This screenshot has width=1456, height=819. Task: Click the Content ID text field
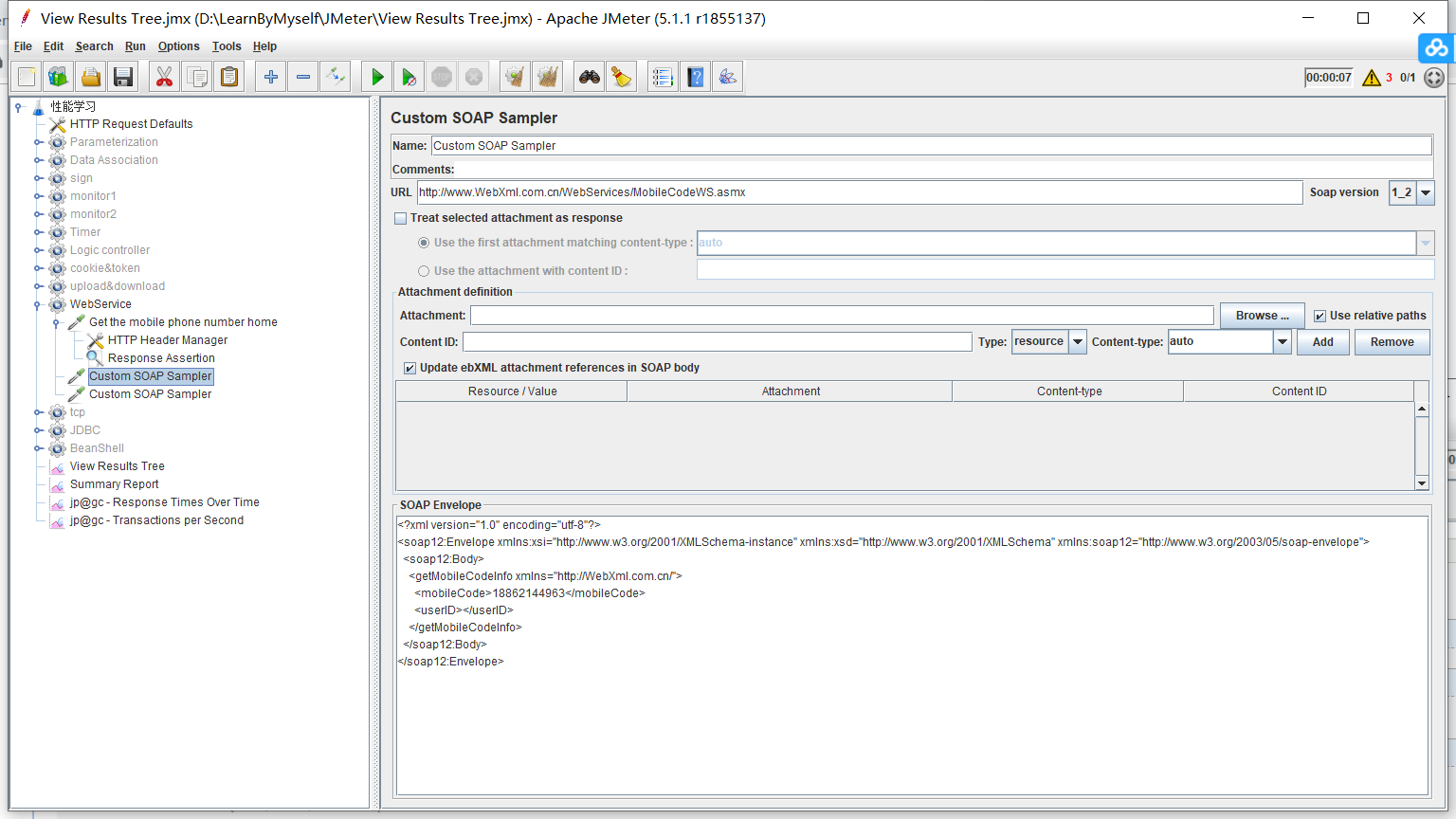pos(718,342)
